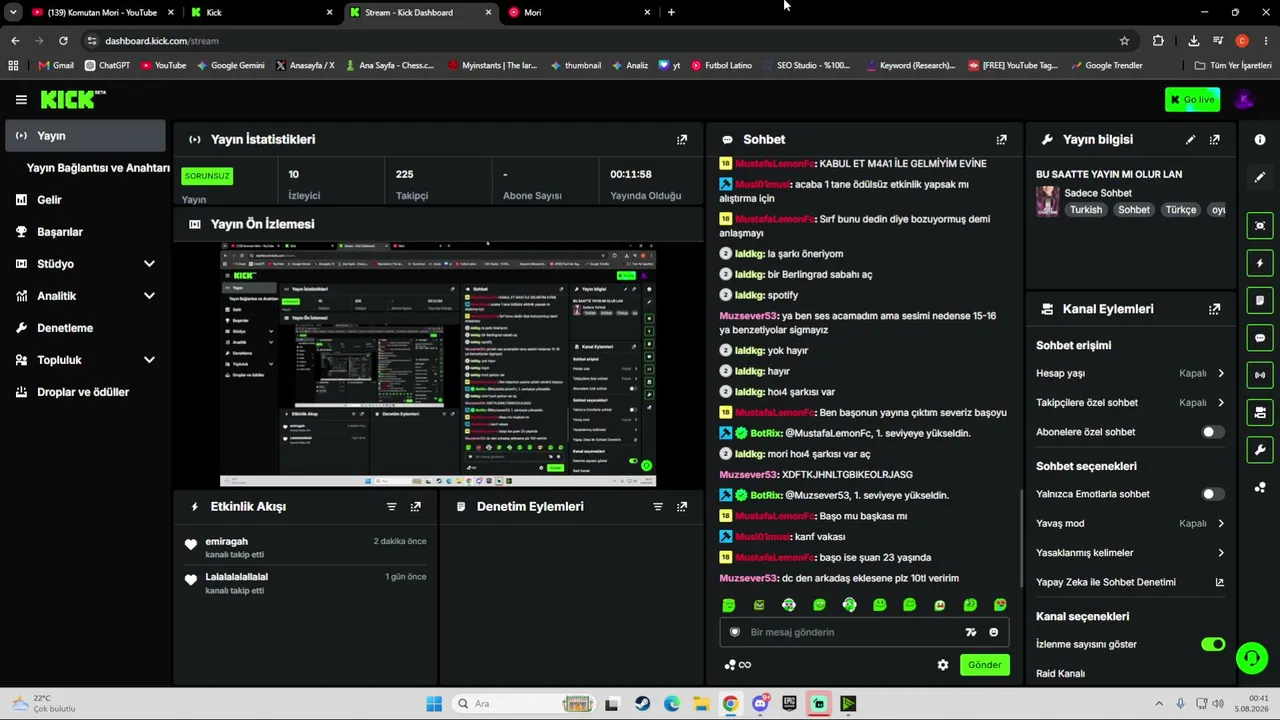The width and height of the screenshot is (1280, 720).
Task: Switch to the Komutan Mori YouTube tab
Action: point(103,12)
